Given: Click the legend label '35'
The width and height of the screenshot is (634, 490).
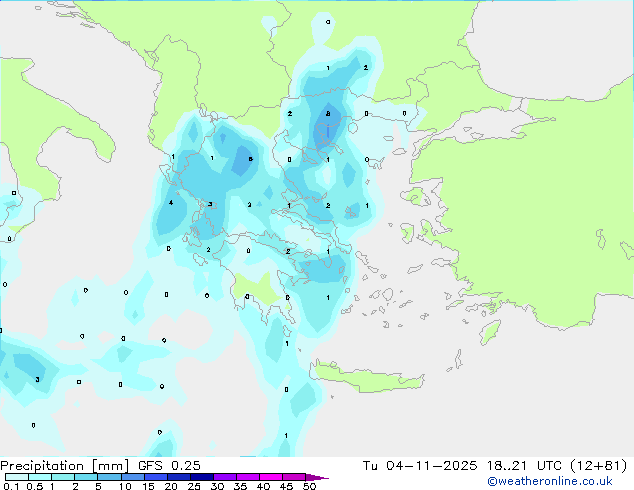Looking at the screenshot, I should click(x=240, y=486).
